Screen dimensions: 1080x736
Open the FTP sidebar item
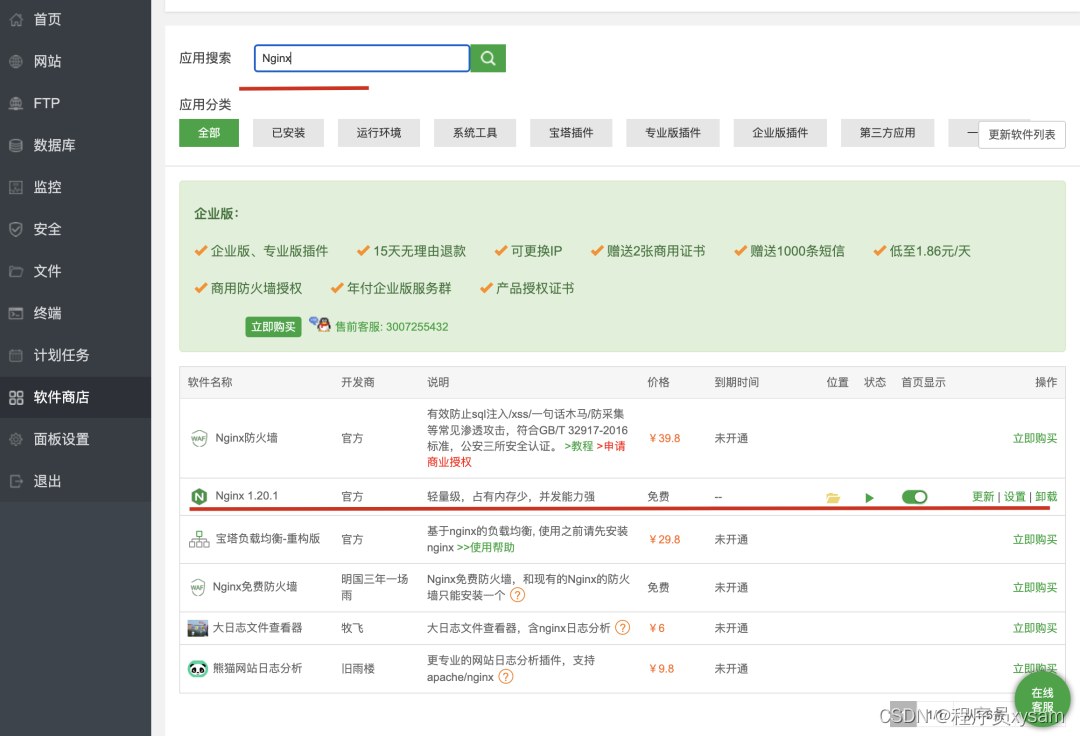point(75,103)
